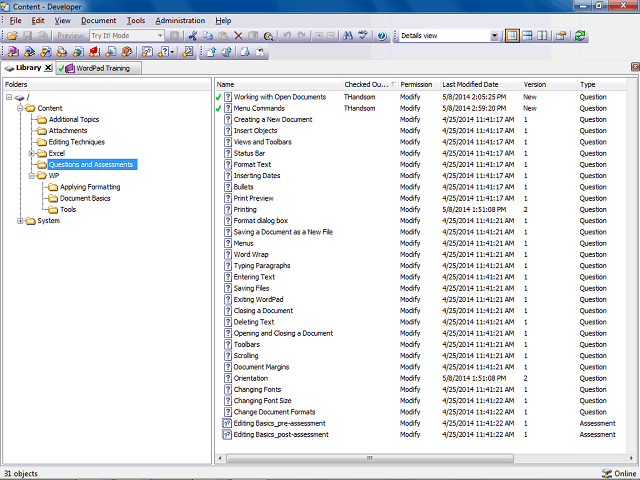The height and width of the screenshot is (480, 640).
Task: Expand the Excel folder node
Action: 31,153
